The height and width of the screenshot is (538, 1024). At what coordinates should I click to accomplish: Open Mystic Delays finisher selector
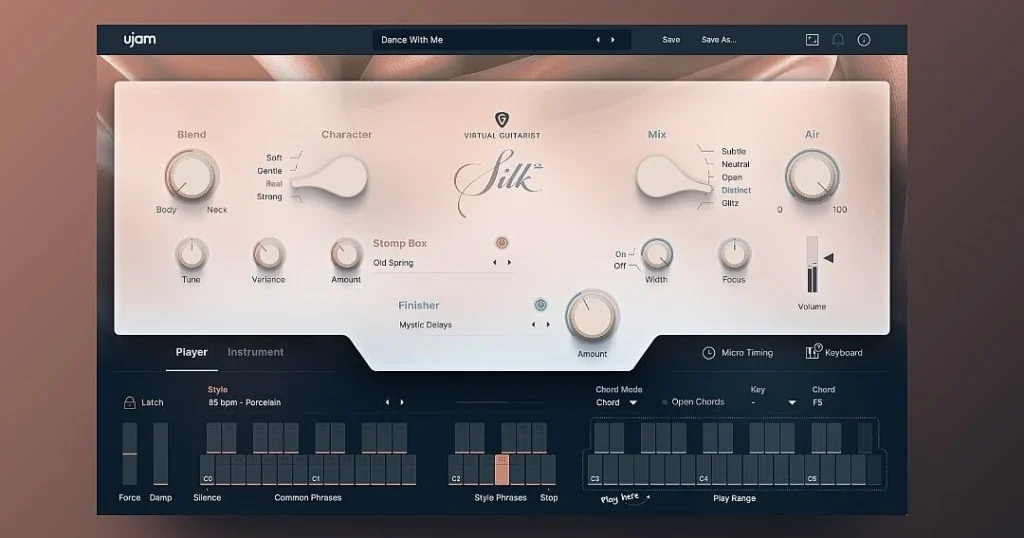[425, 324]
